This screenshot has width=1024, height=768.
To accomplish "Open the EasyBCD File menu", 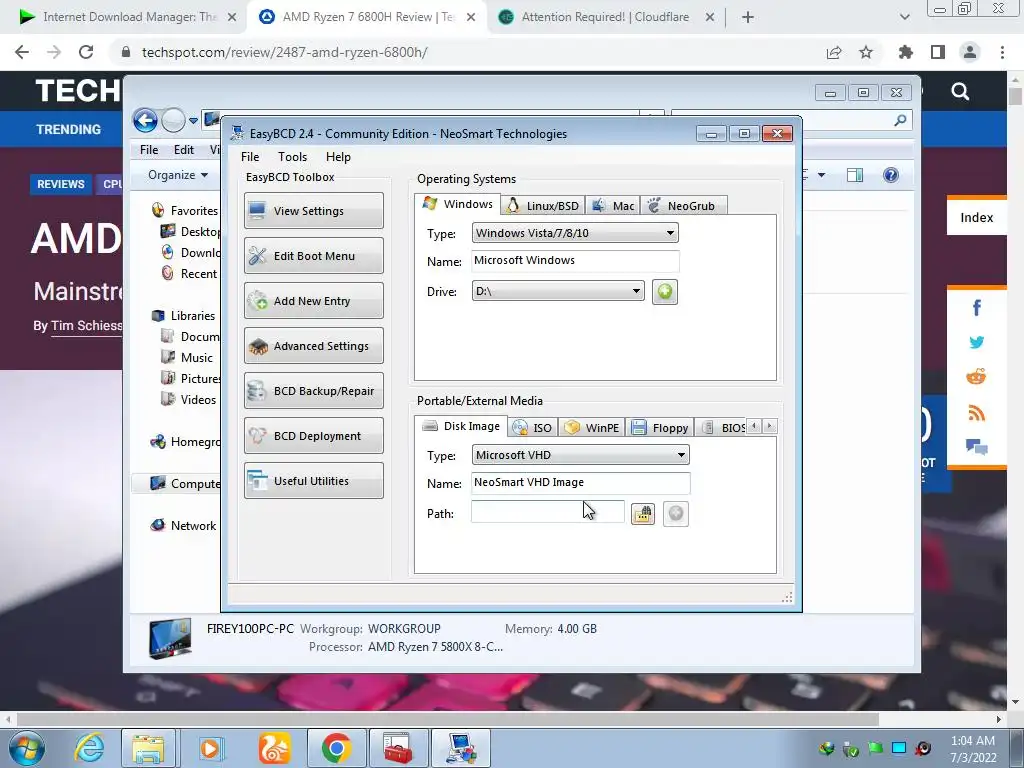I will point(249,157).
